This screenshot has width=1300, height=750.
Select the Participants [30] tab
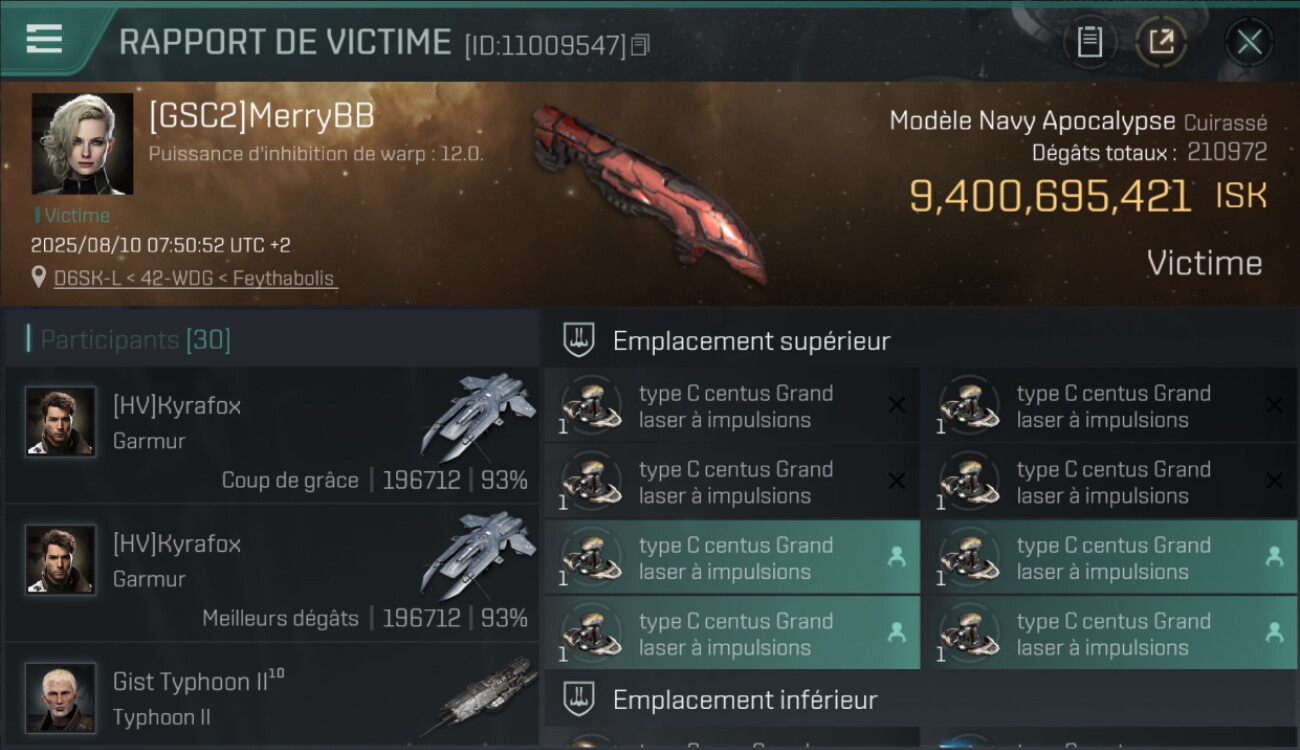[x=135, y=340]
